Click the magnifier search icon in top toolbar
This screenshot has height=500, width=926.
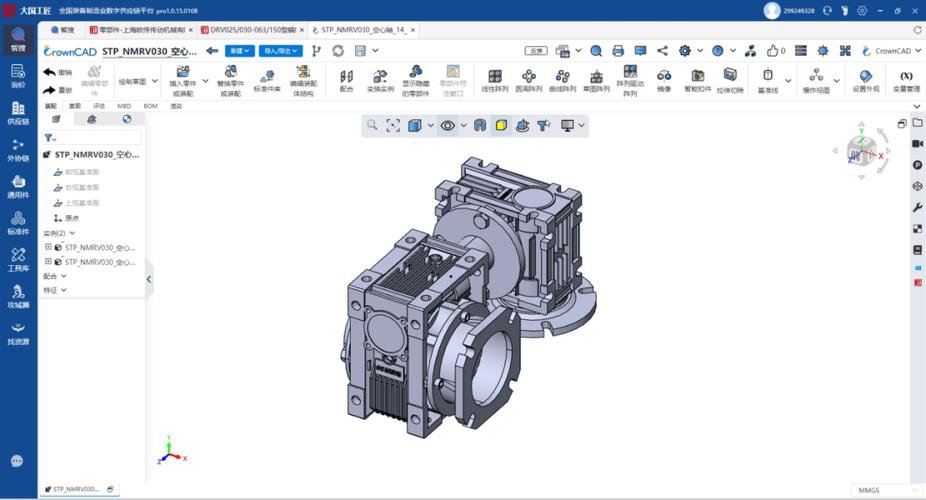596,51
